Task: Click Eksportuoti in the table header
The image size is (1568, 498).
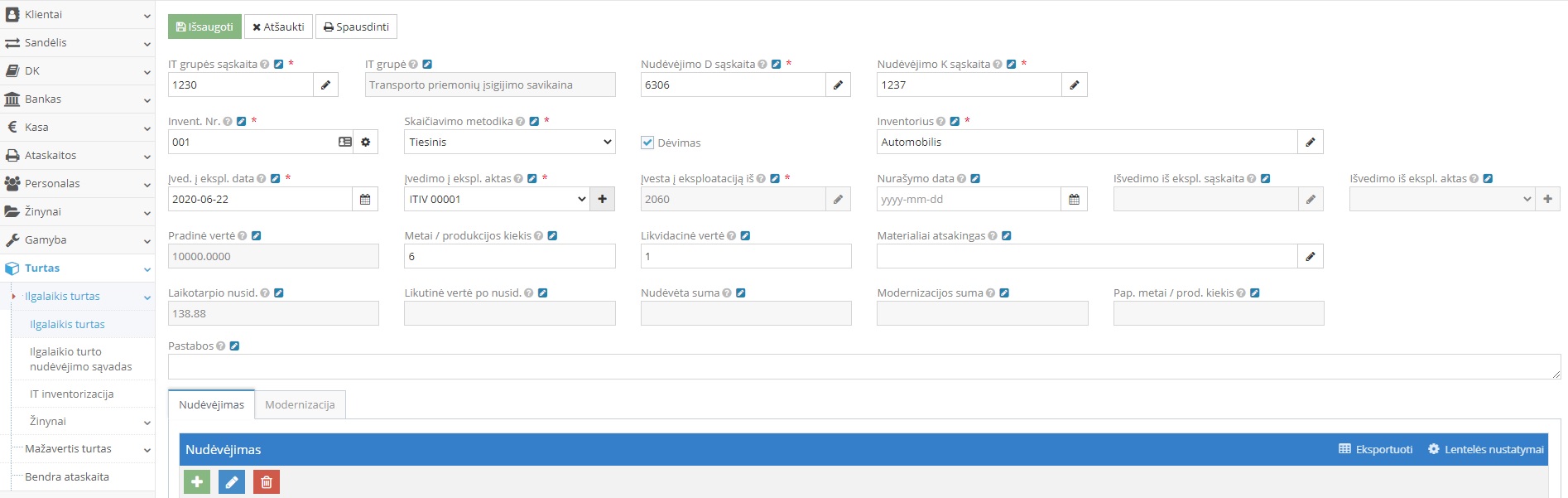Action: coord(1376,449)
